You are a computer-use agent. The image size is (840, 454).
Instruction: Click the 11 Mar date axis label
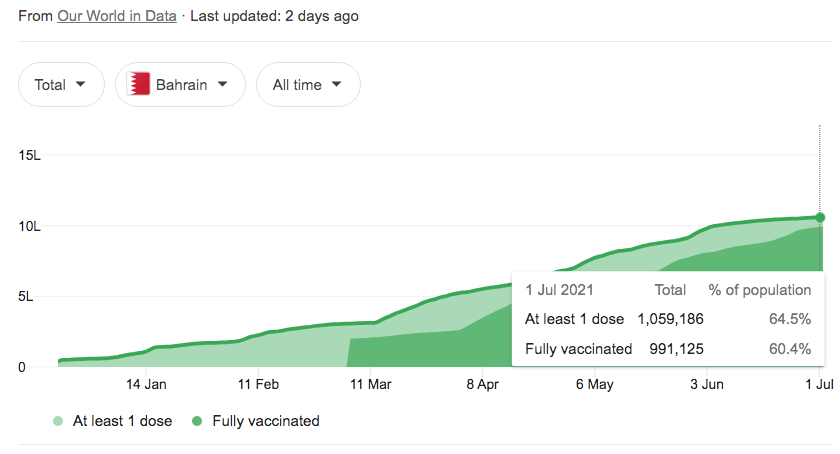pos(371,384)
